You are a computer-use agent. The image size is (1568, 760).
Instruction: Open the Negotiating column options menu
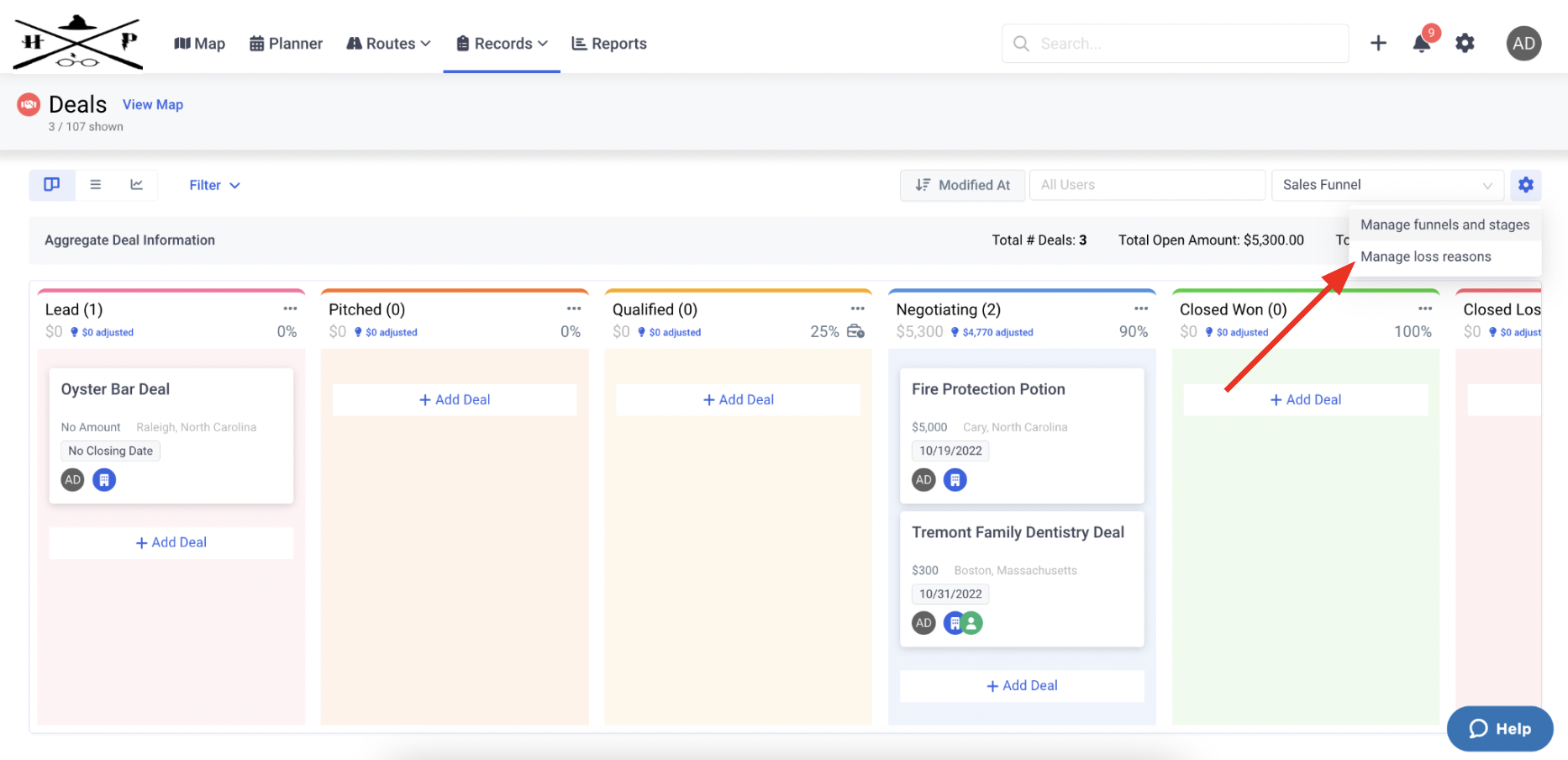pos(1141,309)
